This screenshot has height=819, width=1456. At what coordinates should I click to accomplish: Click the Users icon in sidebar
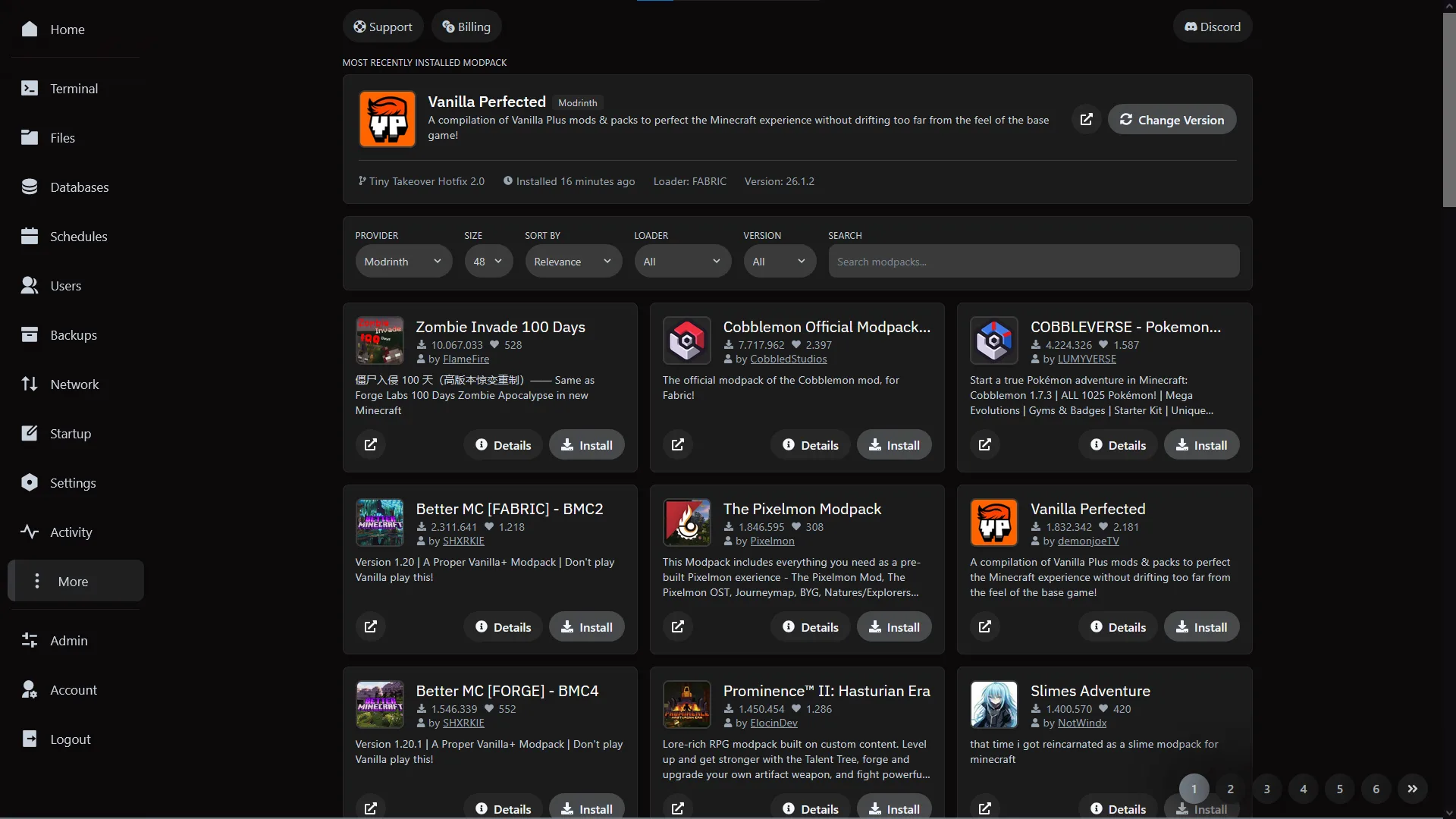[x=30, y=285]
